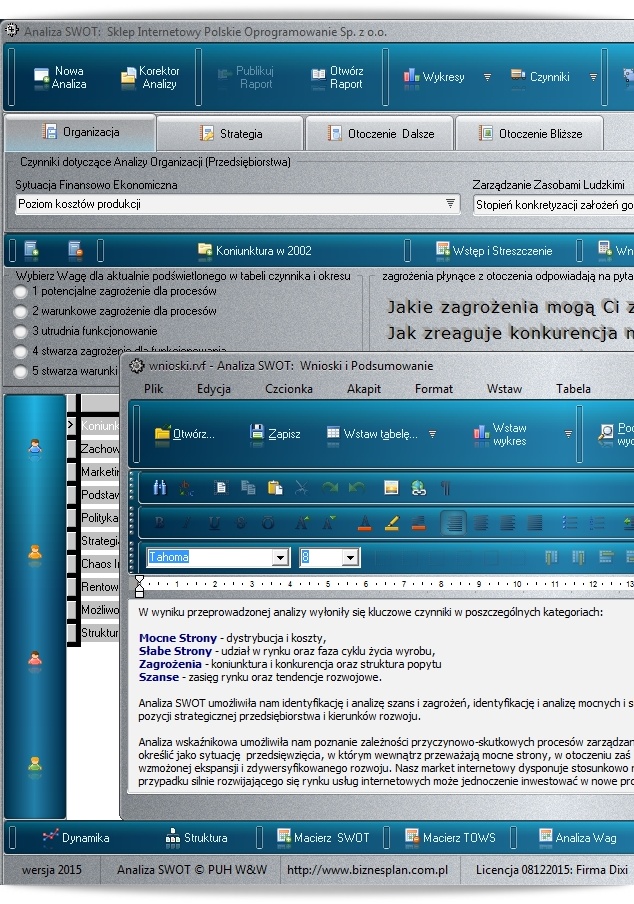Switch to the Strategia tab
This screenshot has width=634, height=904.
coord(230,133)
